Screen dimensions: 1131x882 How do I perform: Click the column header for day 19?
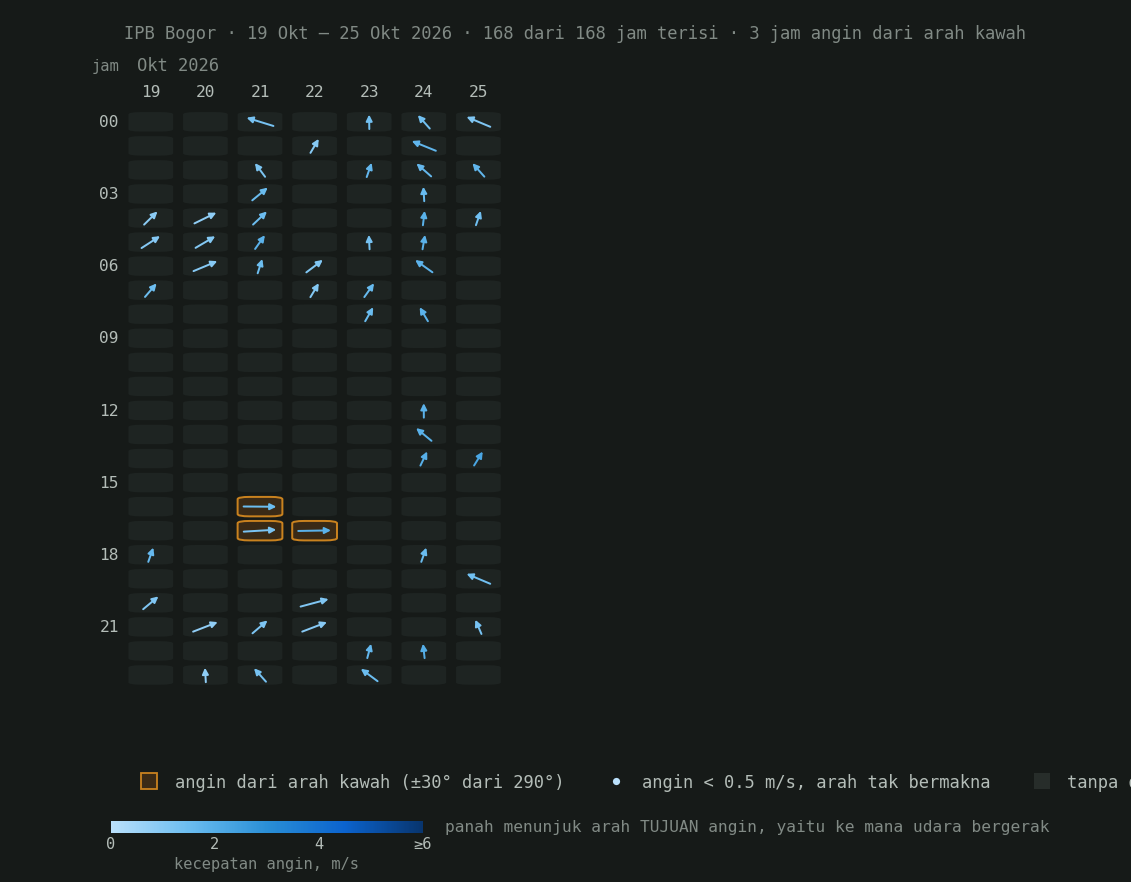(x=151, y=92)
